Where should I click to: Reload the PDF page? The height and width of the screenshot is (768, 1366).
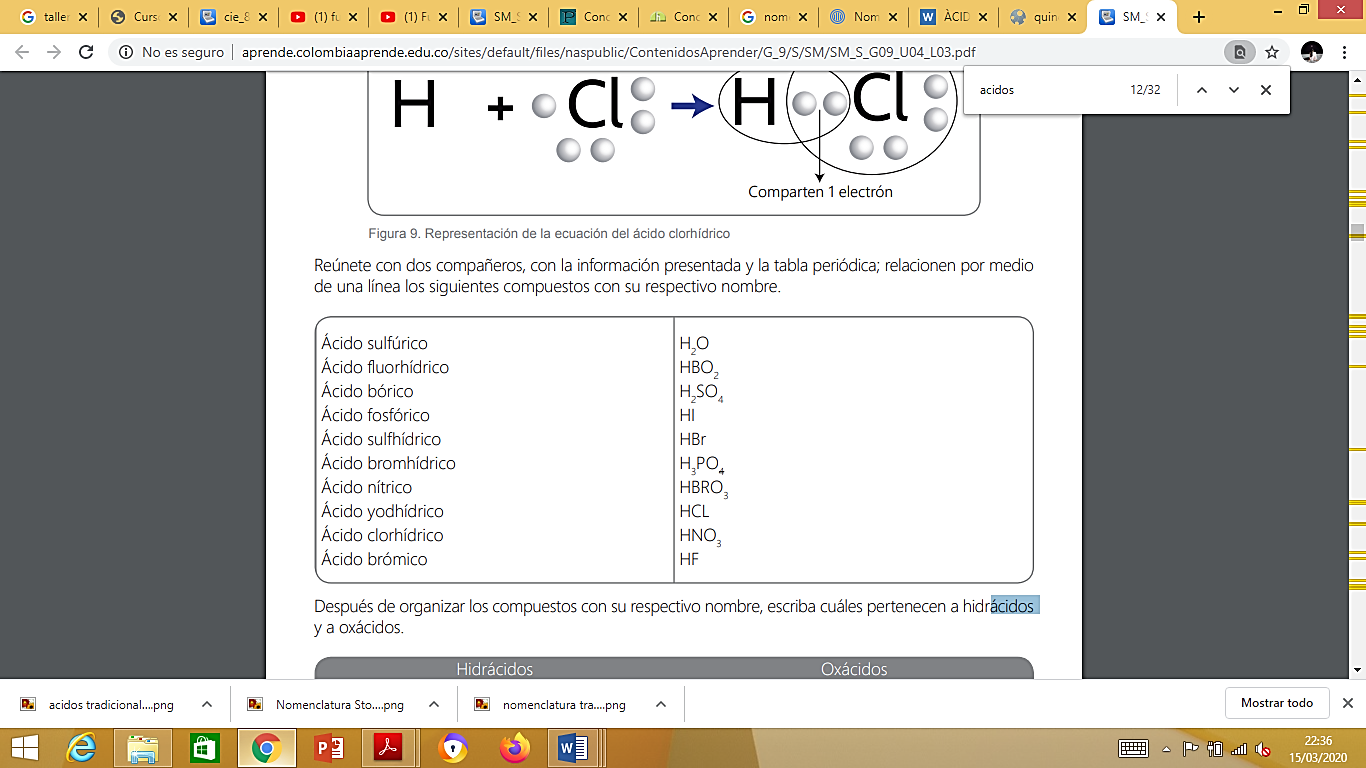86,52
